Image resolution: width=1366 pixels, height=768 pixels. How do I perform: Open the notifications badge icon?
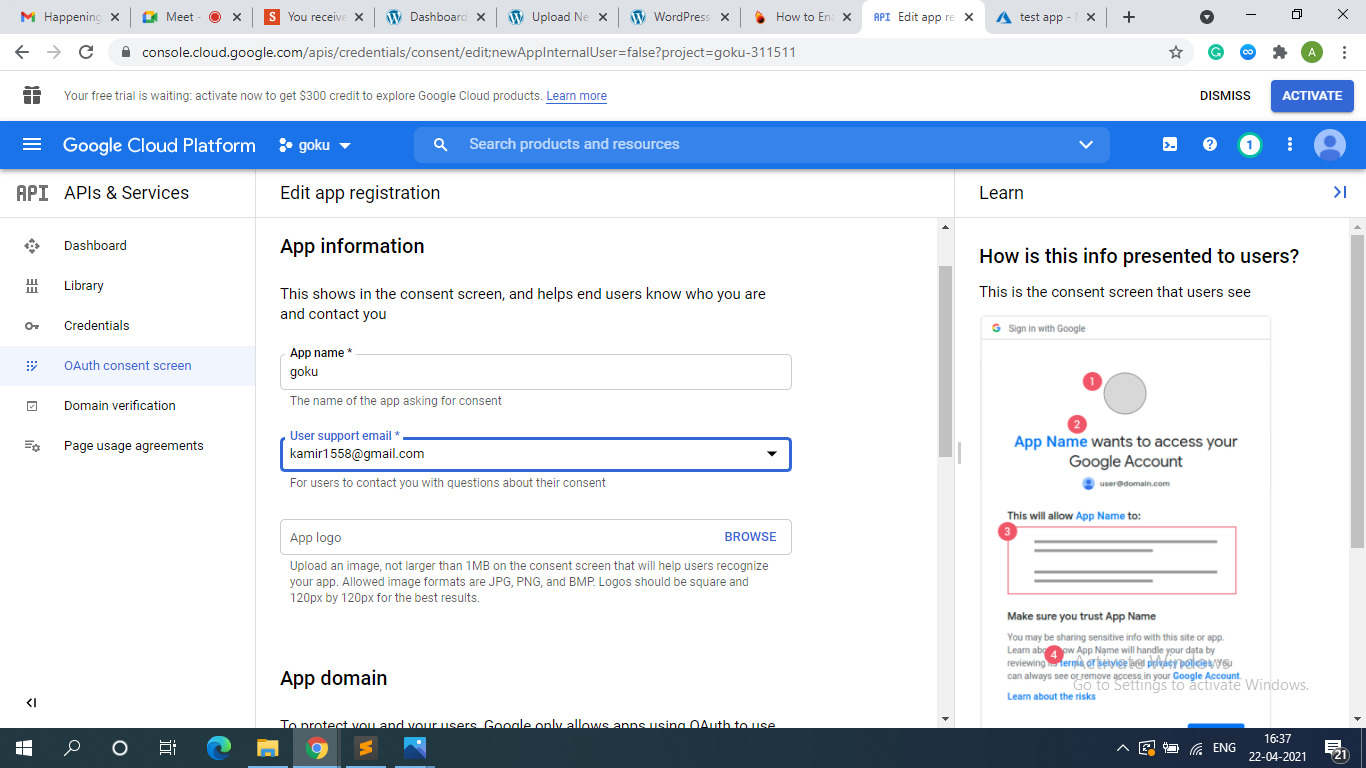tap(1249, 145)
